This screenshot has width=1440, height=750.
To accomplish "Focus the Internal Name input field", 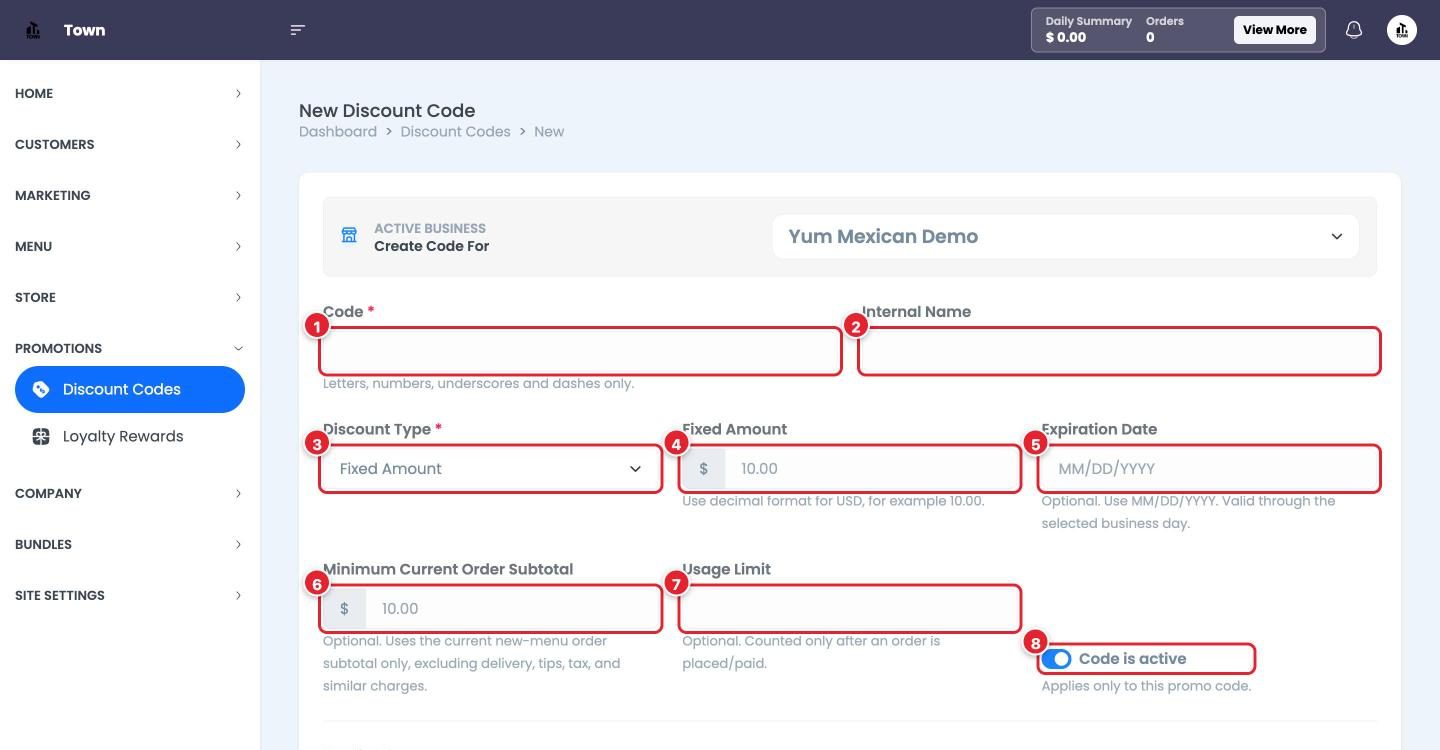I will [1119, 352].
